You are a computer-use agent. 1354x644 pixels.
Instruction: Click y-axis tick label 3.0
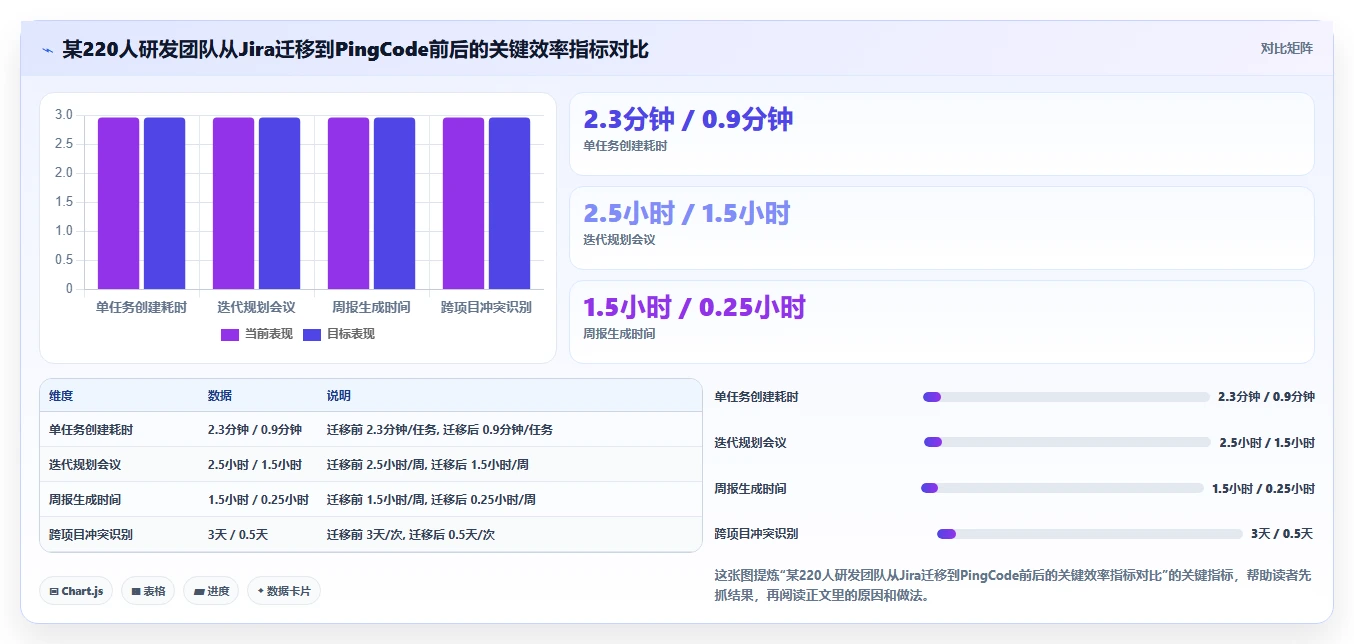coord(63,115)
